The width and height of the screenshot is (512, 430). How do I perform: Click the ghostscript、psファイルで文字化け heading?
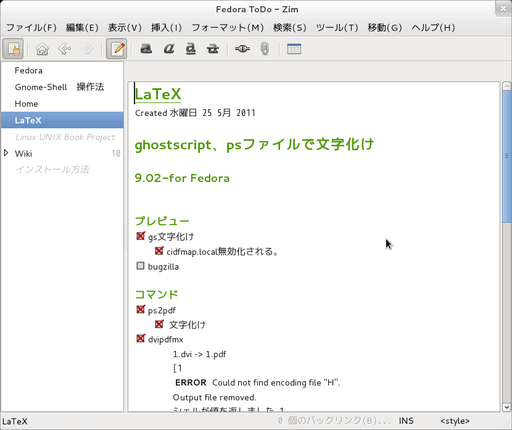(x=254, y=145)
